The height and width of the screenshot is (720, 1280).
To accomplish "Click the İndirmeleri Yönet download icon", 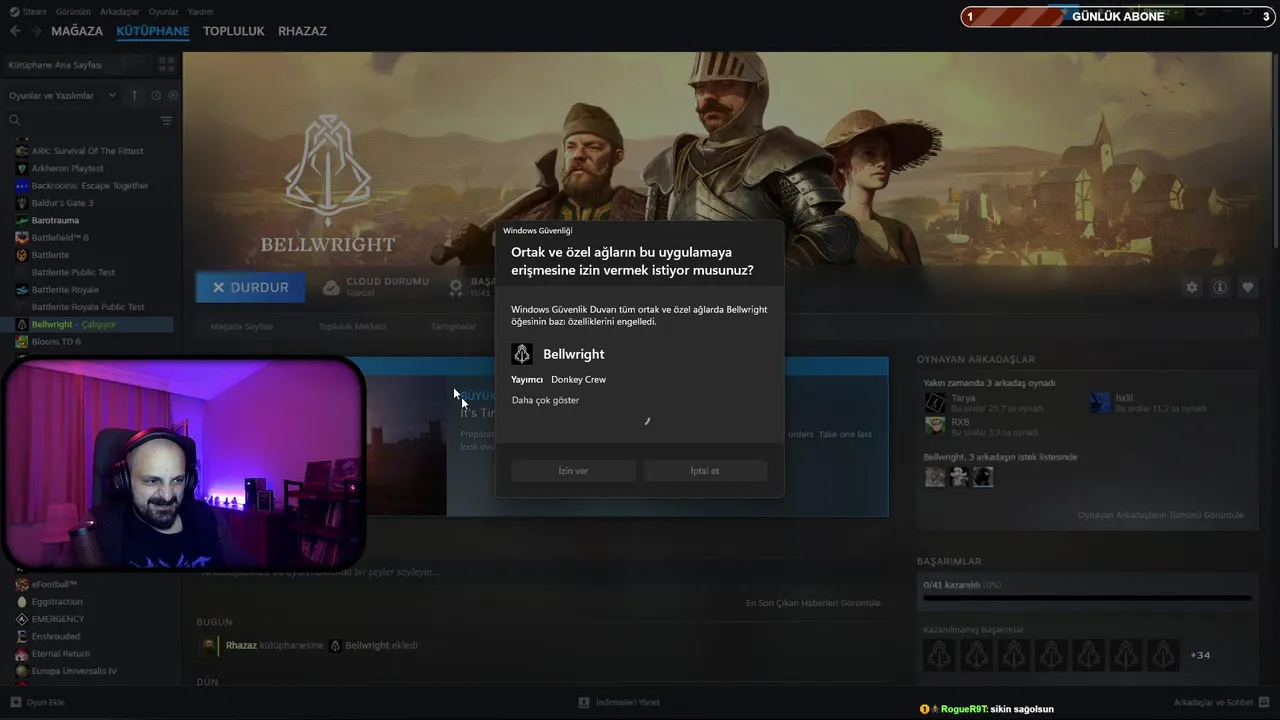I will 584,702.
